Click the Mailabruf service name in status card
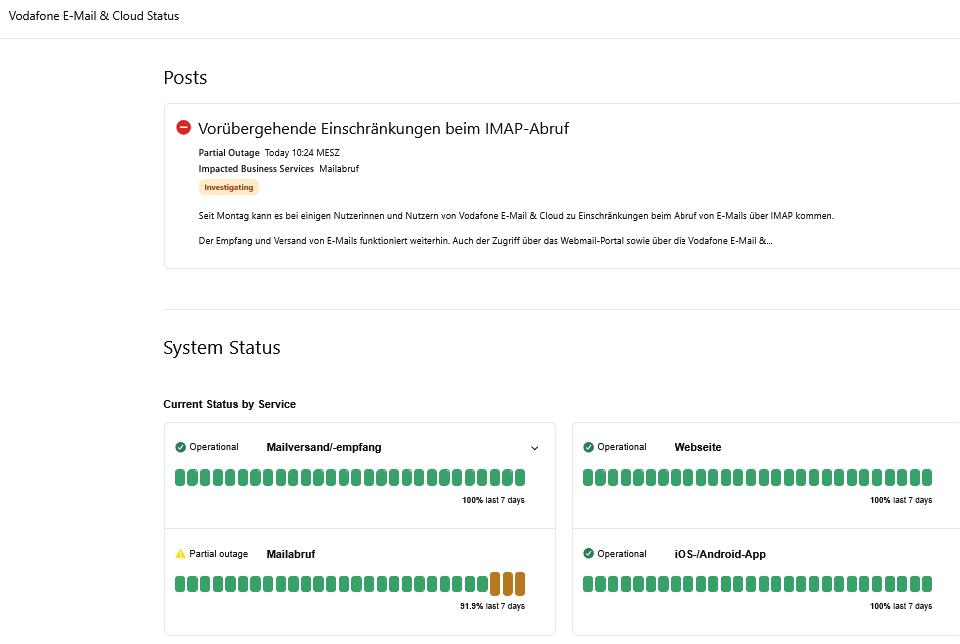The image size is (960, 644). (x=291, y=554)
